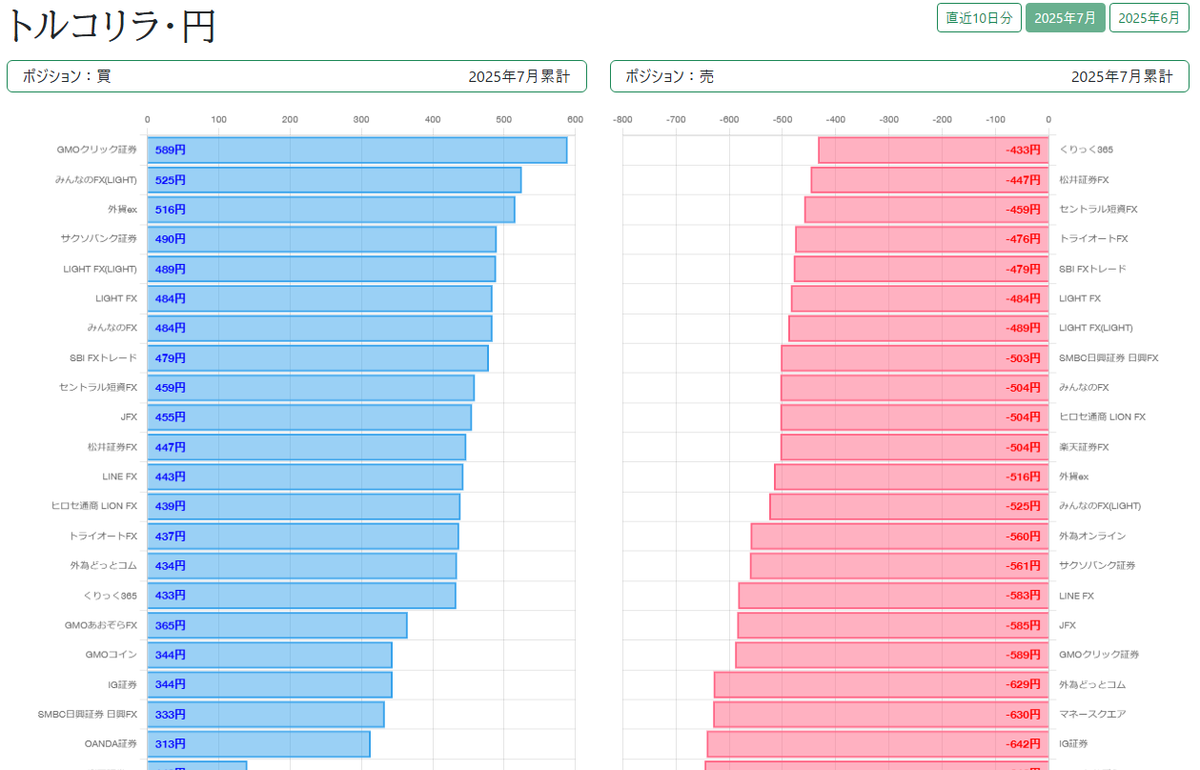Viewport: 1200px width, 770px height.
Task: Click the トルコリラ・円 page heading
Action: point(110,26)
